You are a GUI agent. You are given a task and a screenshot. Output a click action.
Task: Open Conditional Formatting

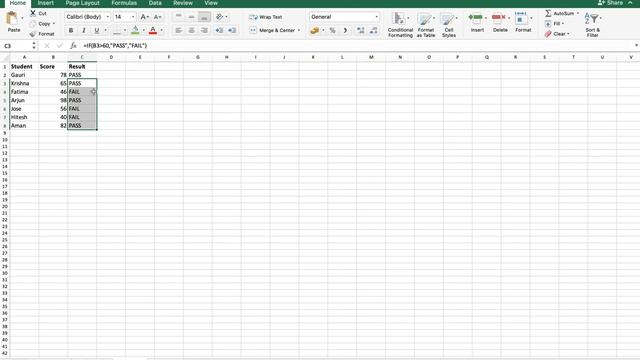click(400, 24)
